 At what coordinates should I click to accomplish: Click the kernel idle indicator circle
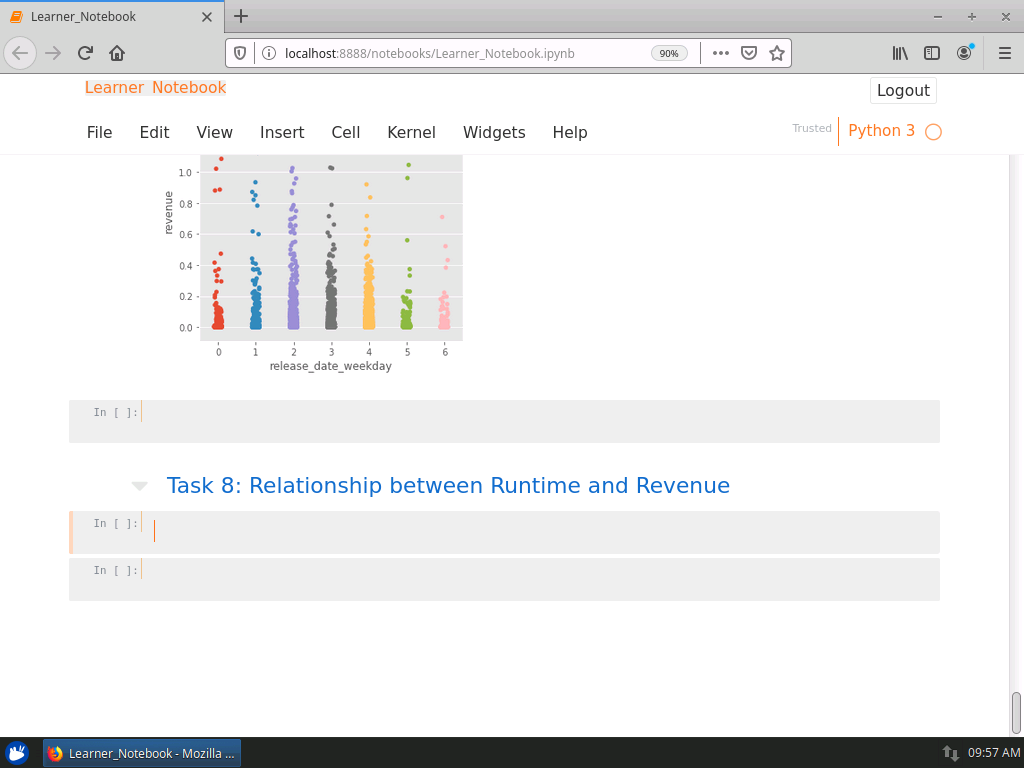(933, 132)
